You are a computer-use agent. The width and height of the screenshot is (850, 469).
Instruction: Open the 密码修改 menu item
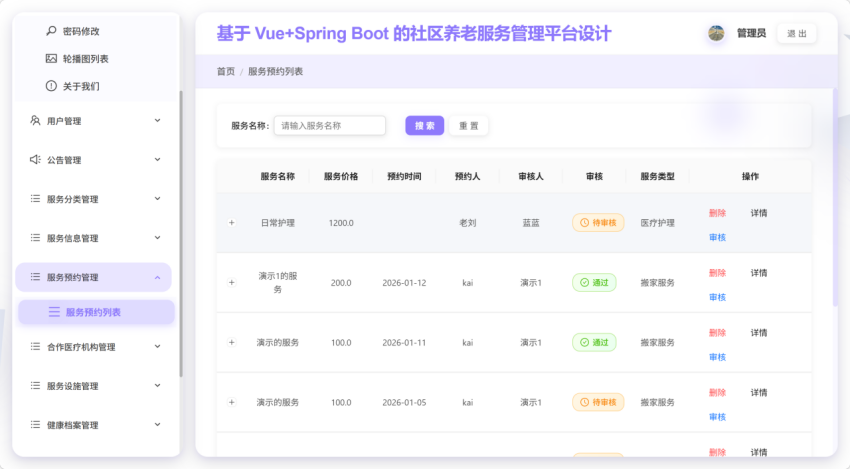click(81, 31)
